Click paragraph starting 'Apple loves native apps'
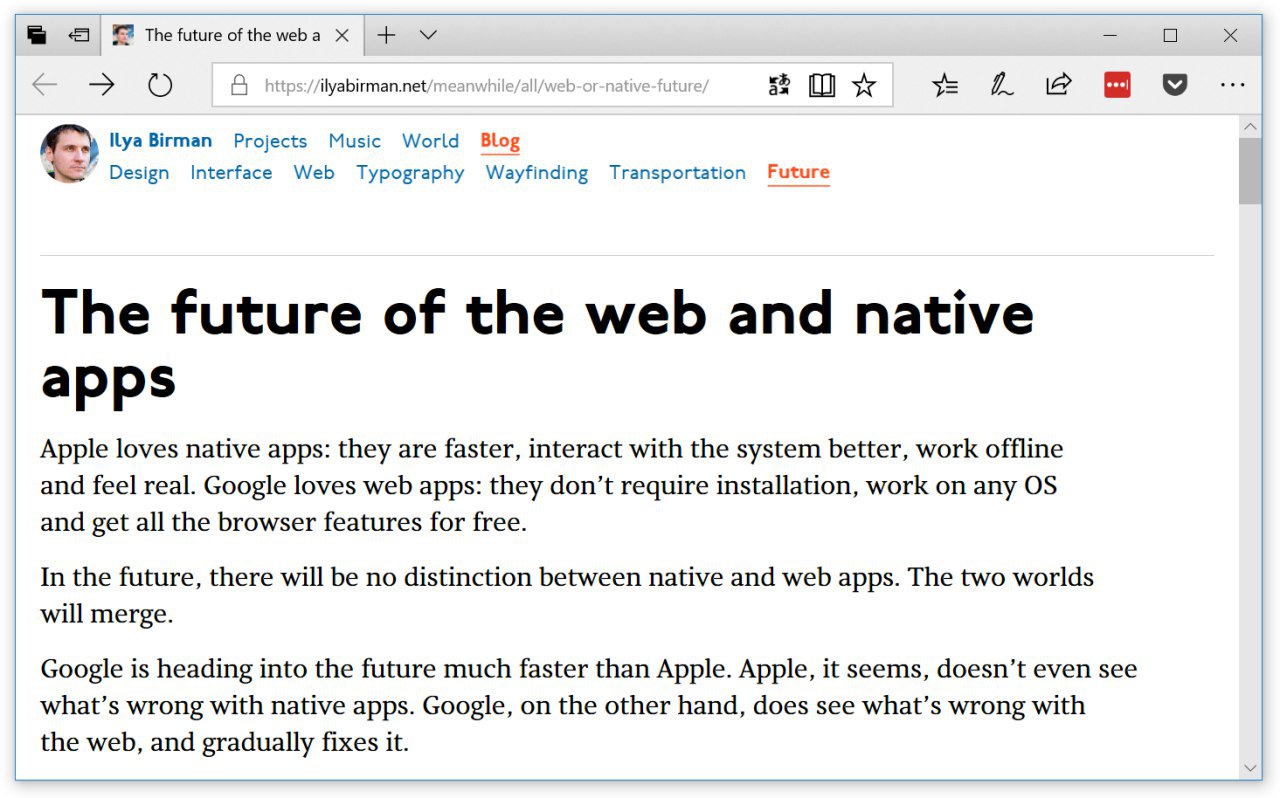Screen dimensions: 1280x798 click(x=552, y=485)
